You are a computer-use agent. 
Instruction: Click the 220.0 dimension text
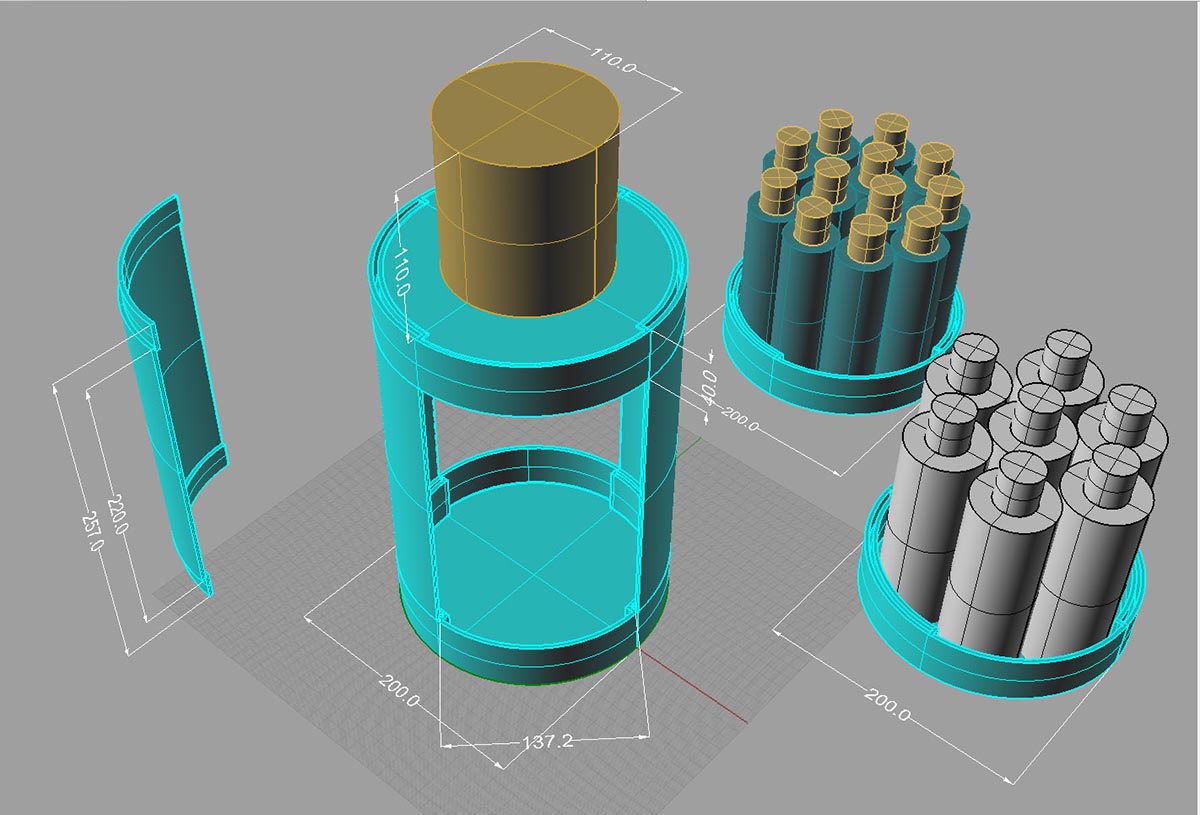(118, 514)
